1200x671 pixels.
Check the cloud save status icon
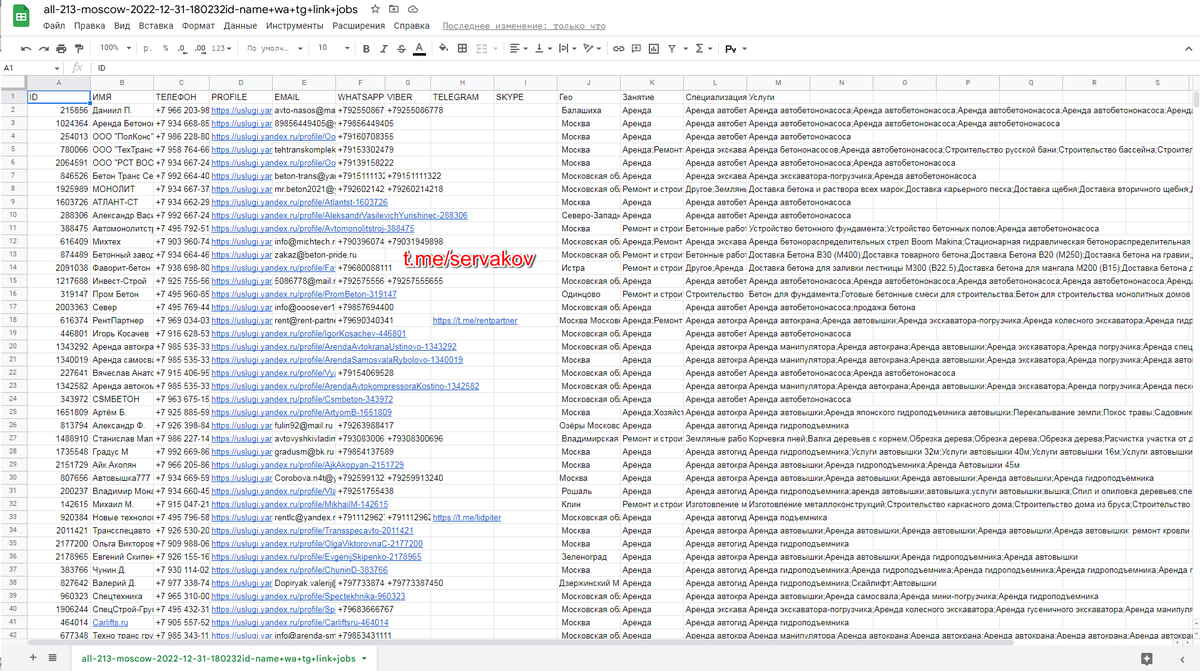413,9
